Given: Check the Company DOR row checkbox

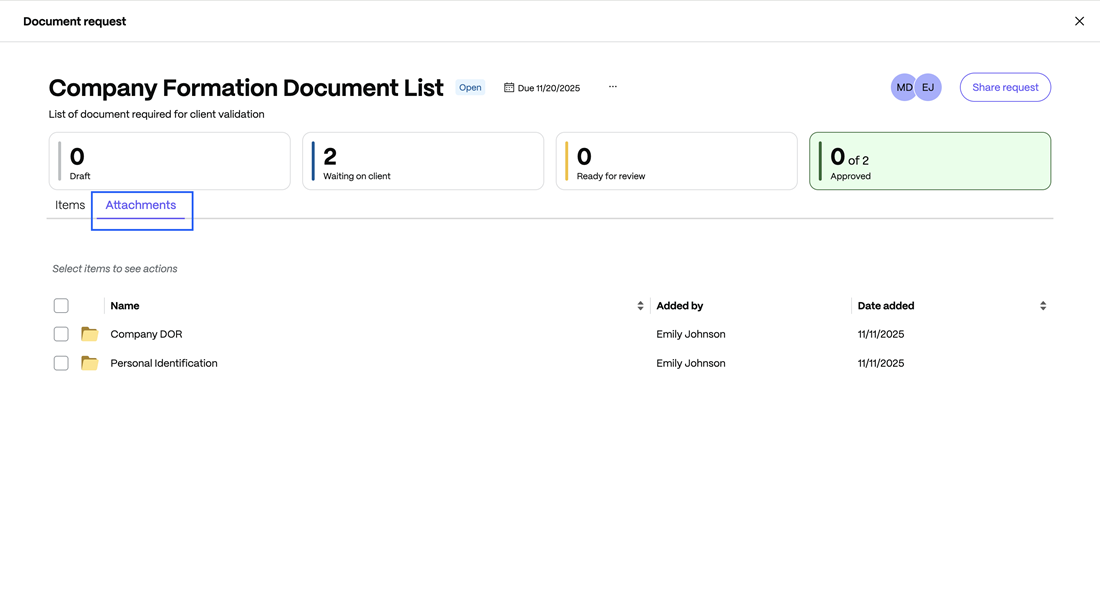Looking at the screenshot, I should coord(61,333).
